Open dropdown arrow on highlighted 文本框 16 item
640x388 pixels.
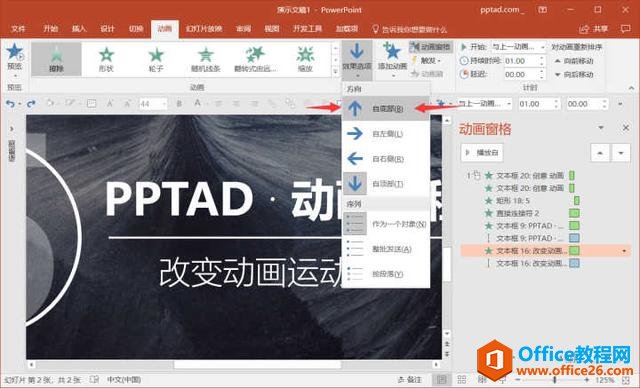pos(624,251)
